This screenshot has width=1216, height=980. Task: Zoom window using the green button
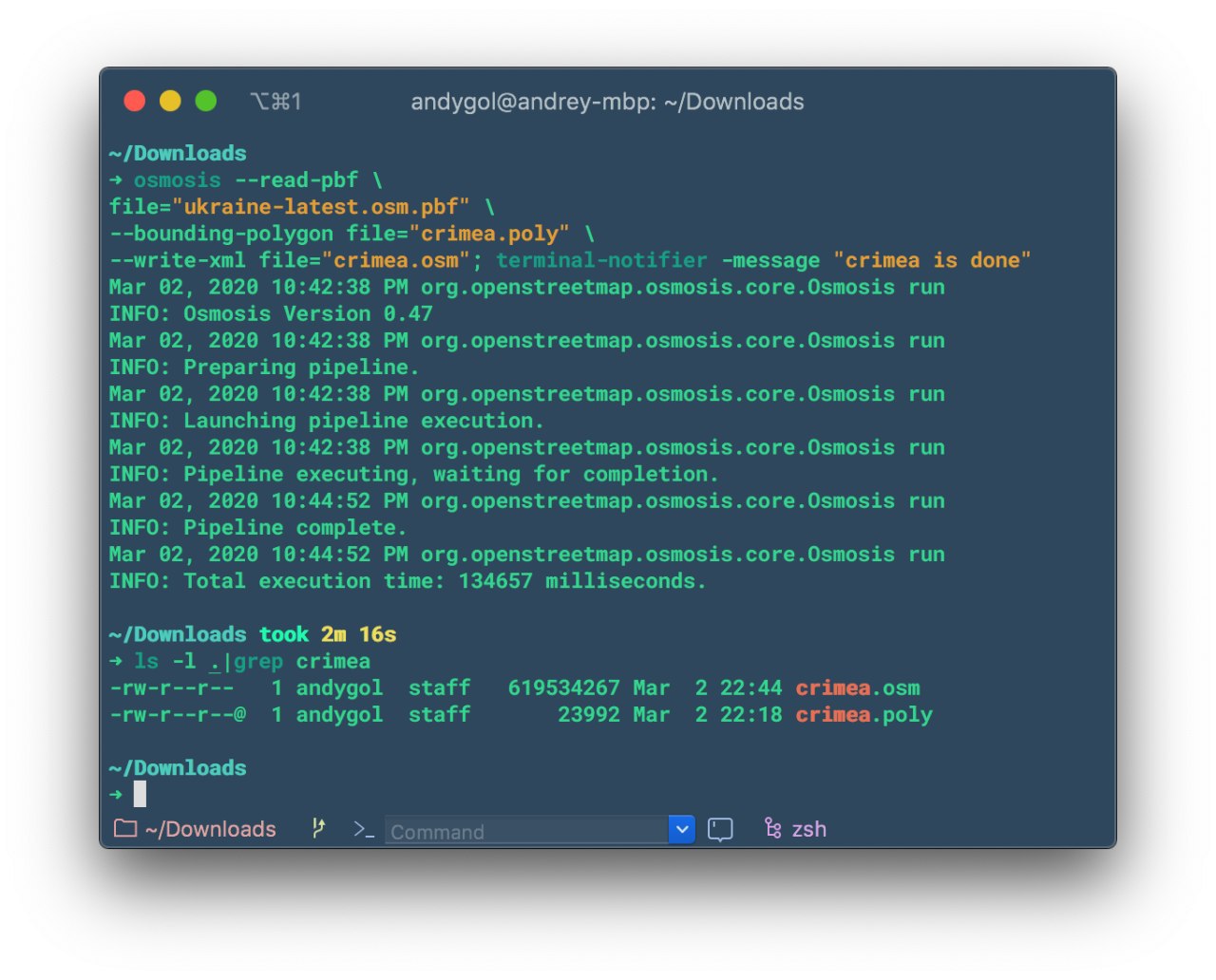[x=205, y=101]
